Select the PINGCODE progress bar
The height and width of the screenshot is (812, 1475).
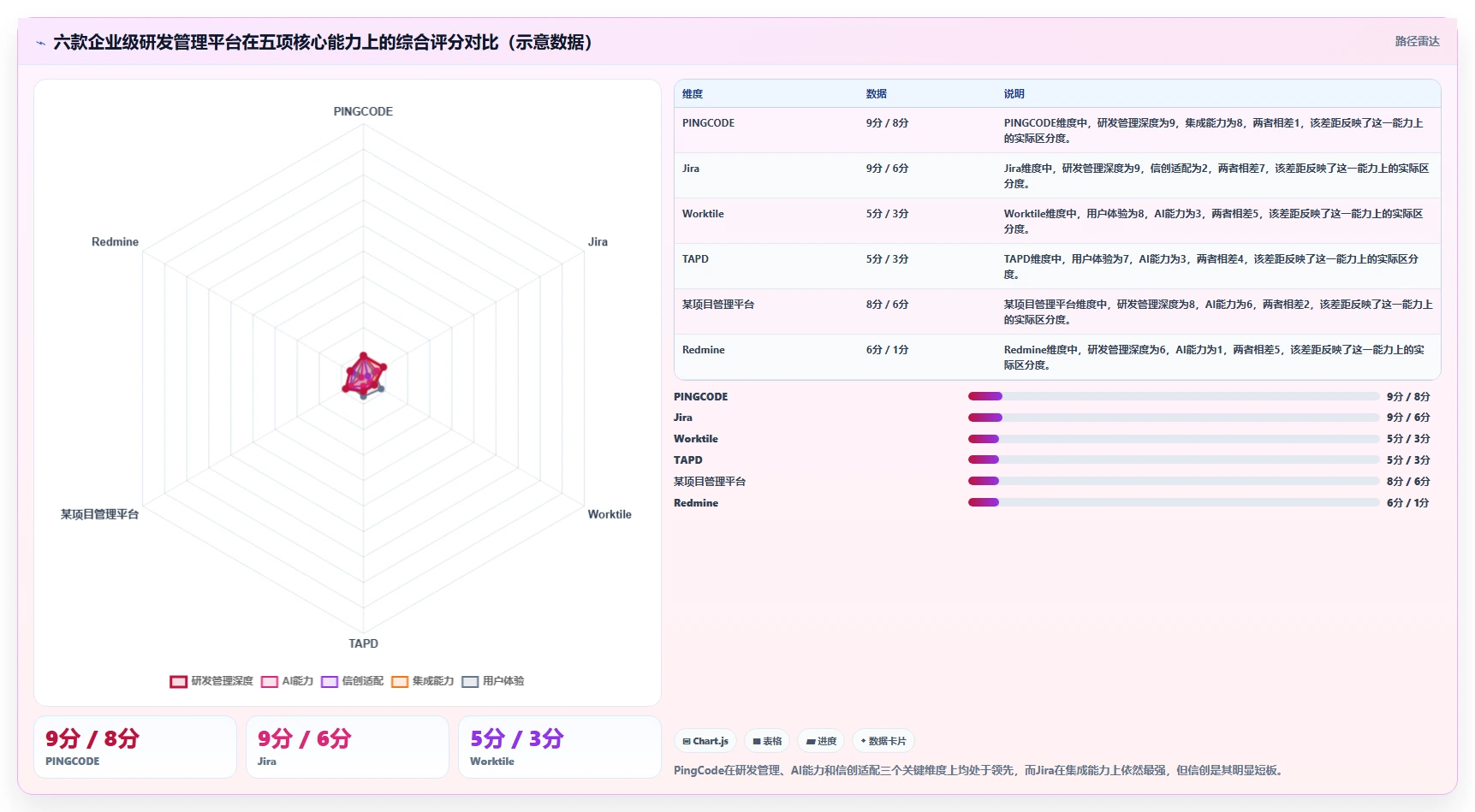[1174, 396]
